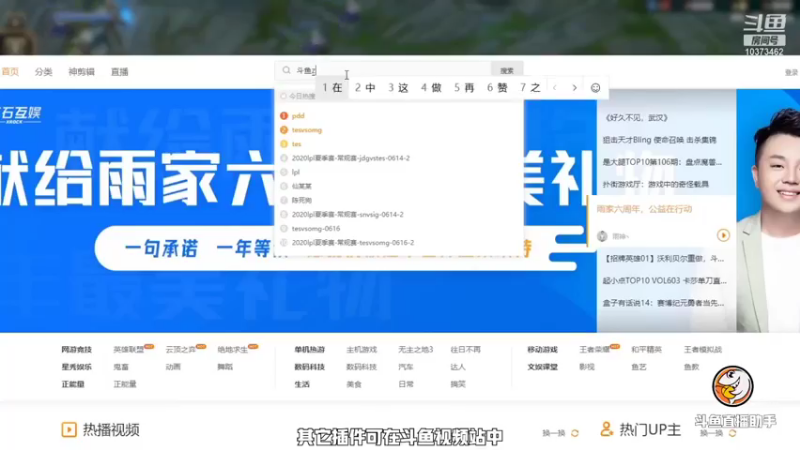This screenshot has height=450, width=800.
Task: Select hot search suggestion tes
Action: [296, 144]
